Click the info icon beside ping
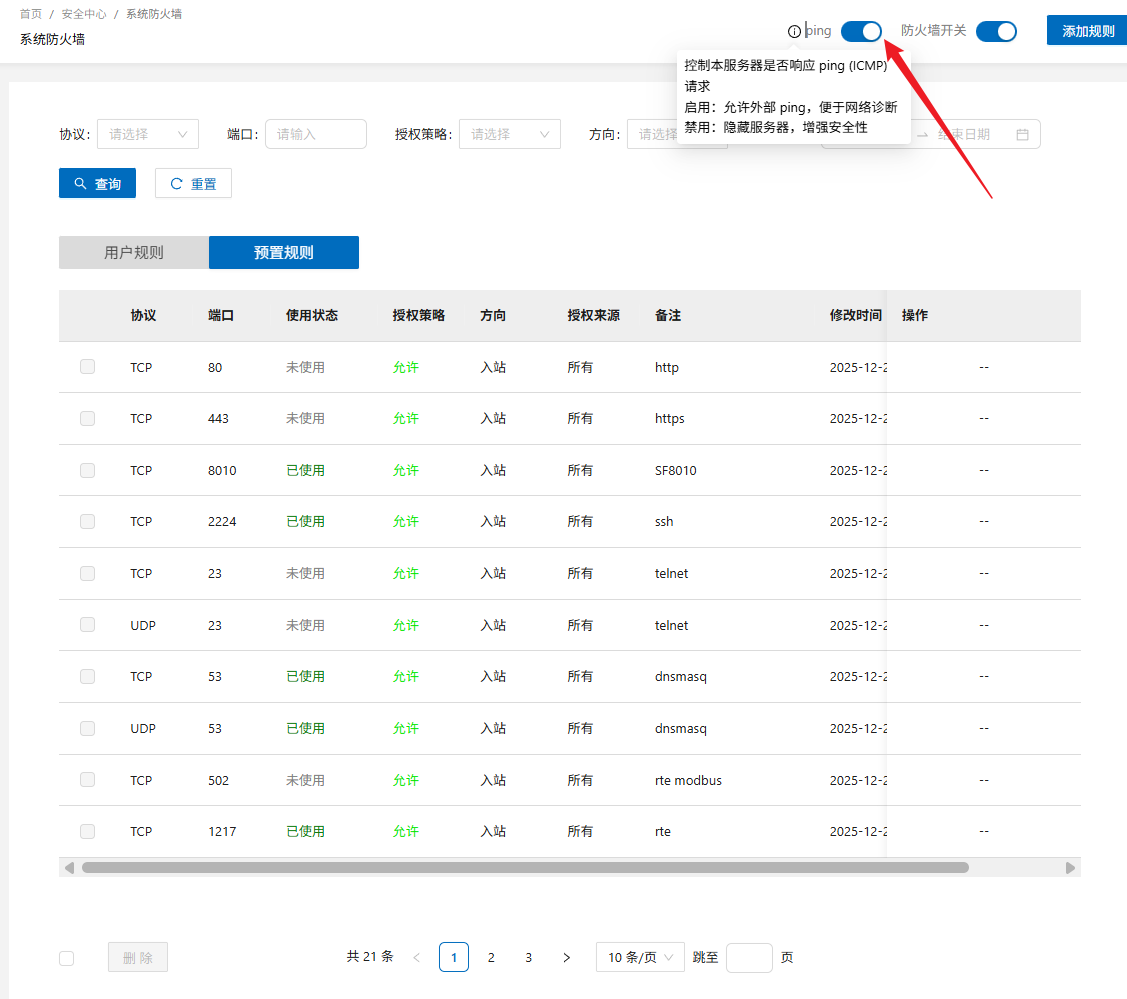This screenshot has width=1127, height=999. tap(795, 31)
